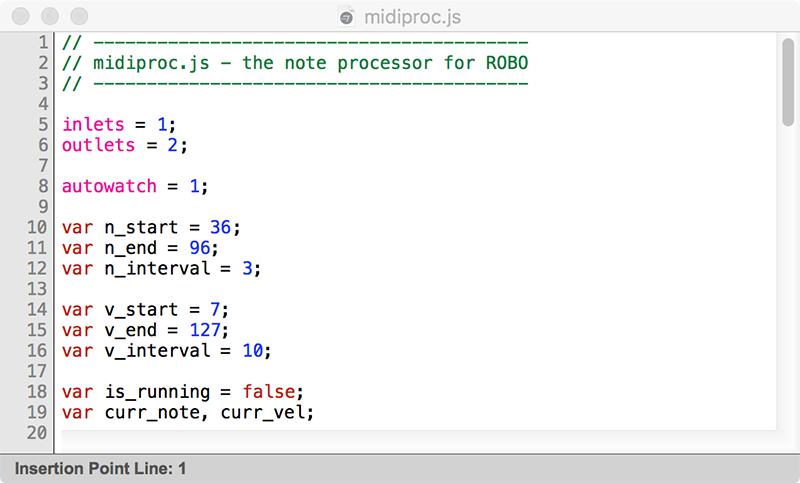The image size is (800, 483).
Task: Click line number 4 in the gutter
Action: [x=43, y=104]
